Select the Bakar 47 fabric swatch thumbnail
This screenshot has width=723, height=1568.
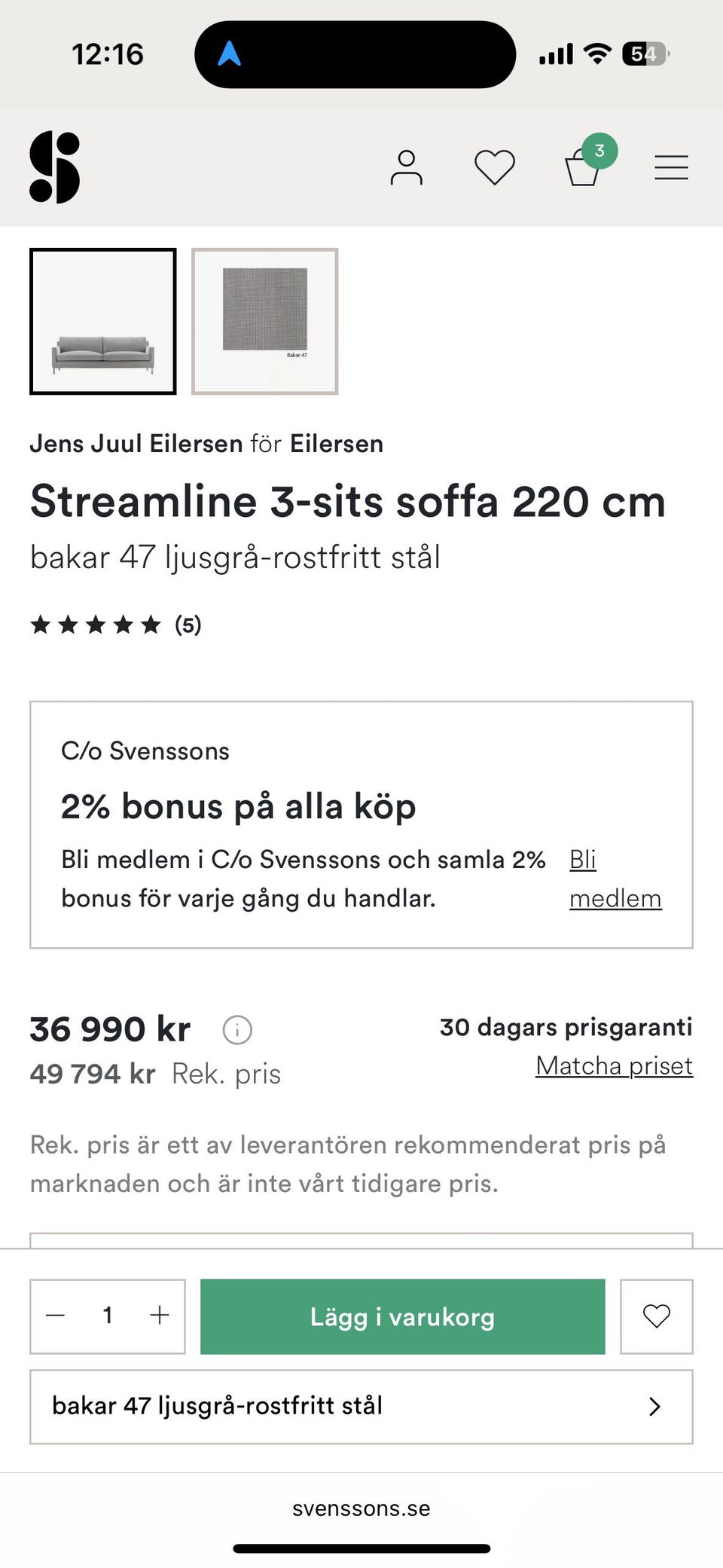(x=264, y=322)
